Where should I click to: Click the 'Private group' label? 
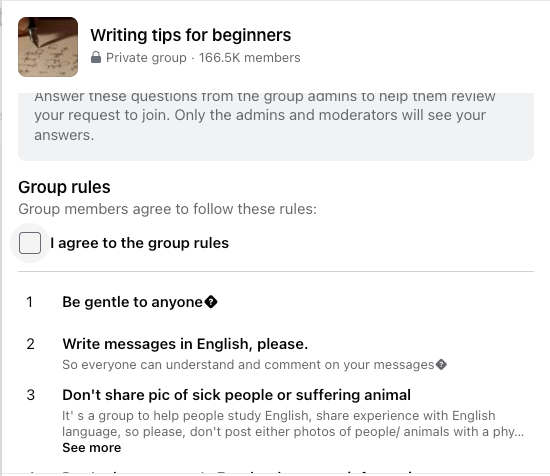point(146,58)
